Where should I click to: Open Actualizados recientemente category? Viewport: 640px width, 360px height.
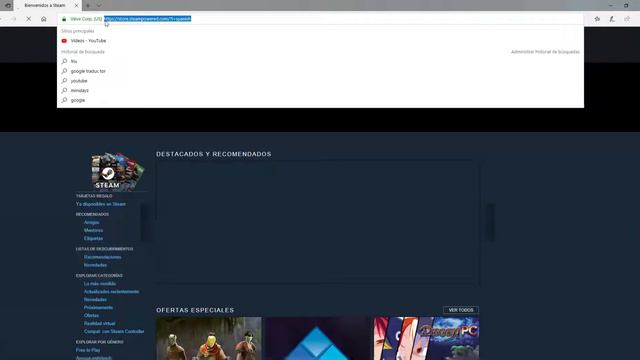tap(111, 292)
